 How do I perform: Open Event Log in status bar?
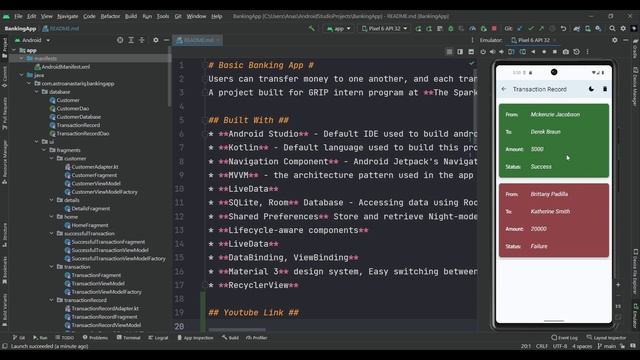(x=564, y=338)
